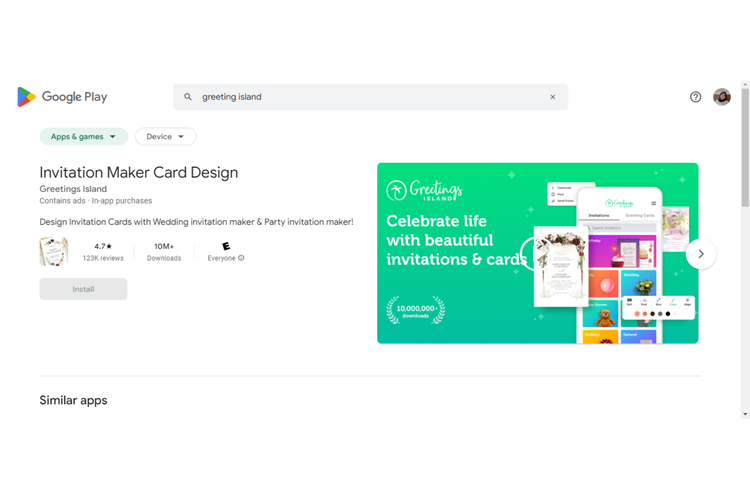
Task: Click the Install button
Action: (83, 289)
